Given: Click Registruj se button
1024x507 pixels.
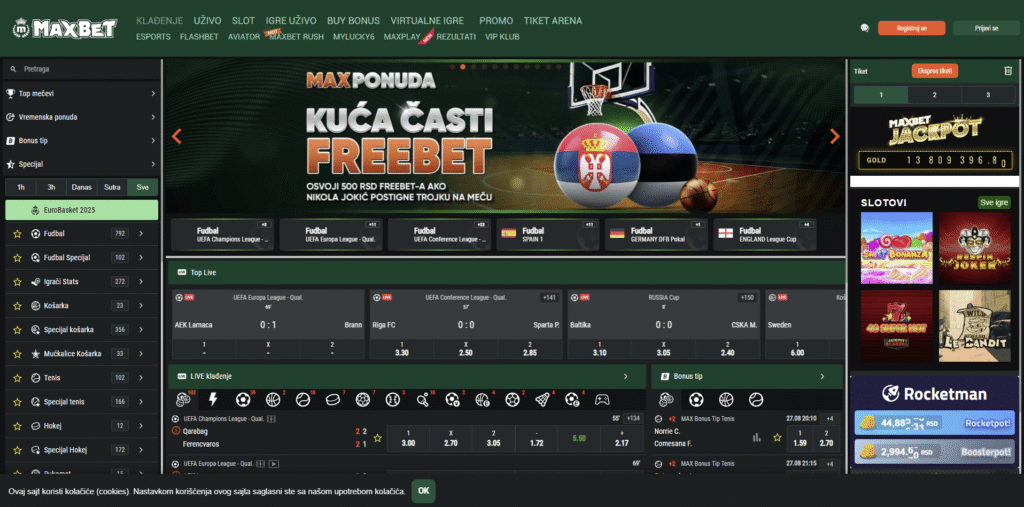Looking at the screenshot, I should tap(912, 28).
